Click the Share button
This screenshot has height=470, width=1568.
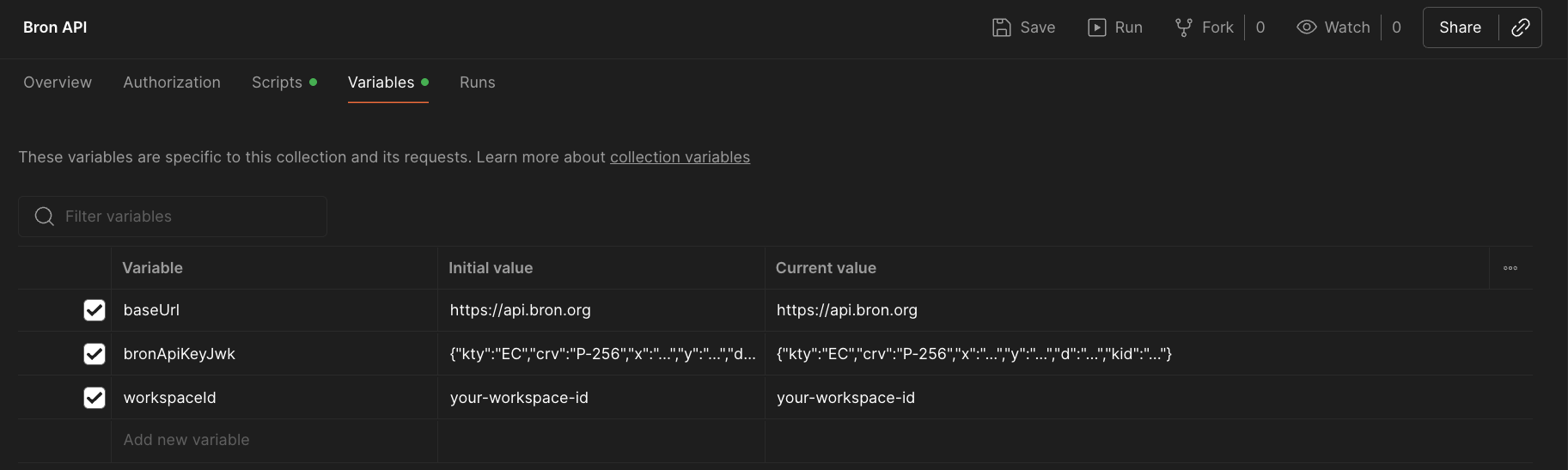[1461, 27]
